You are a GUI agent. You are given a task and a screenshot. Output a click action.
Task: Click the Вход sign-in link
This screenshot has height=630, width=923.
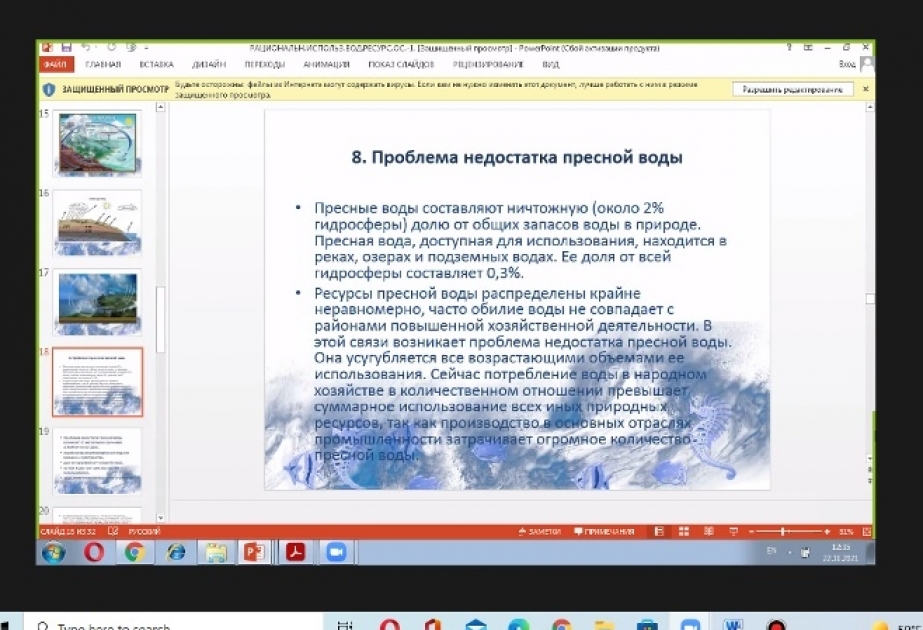[x=847, y=64]
